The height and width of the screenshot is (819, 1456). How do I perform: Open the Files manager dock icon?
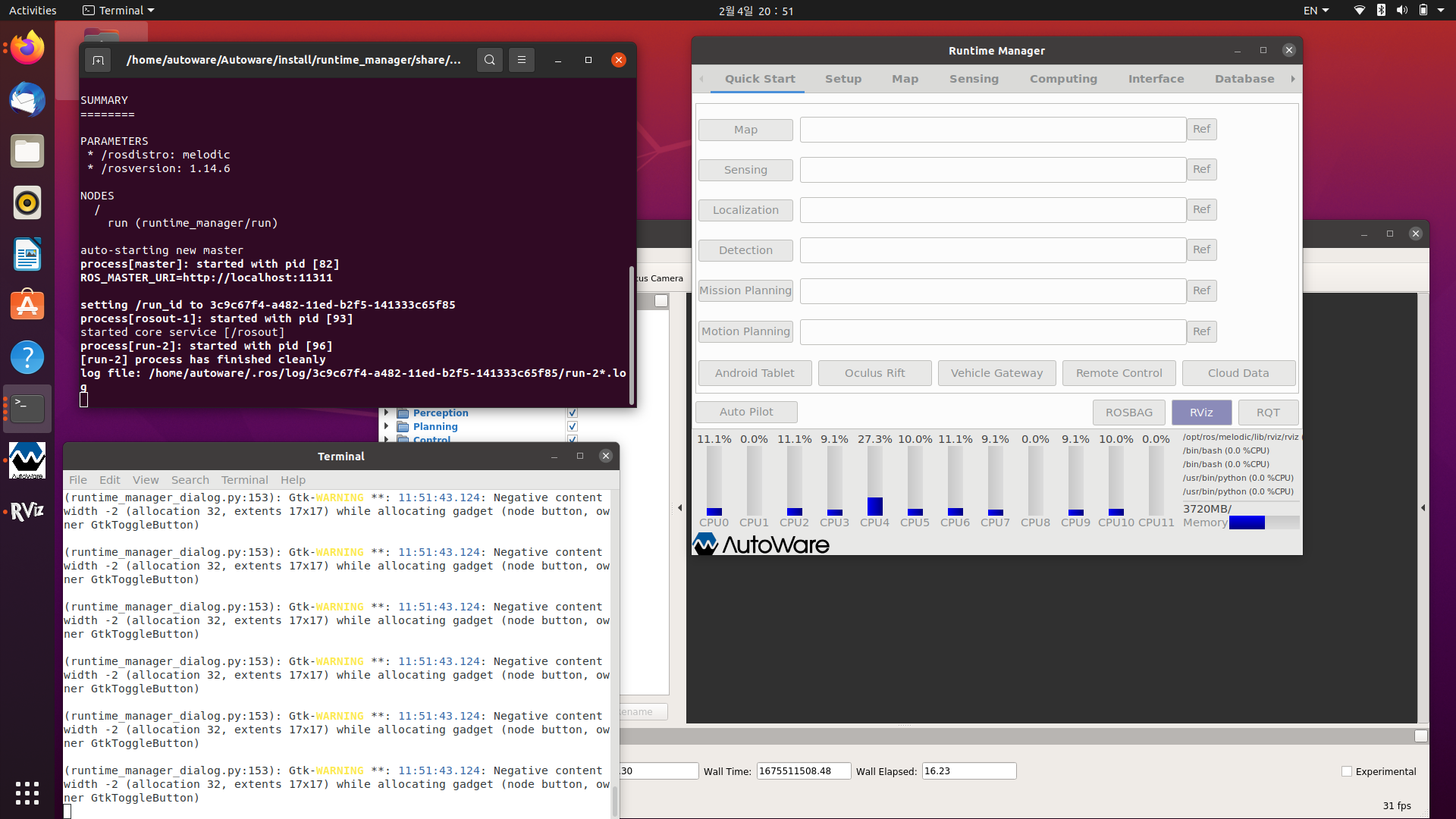click(27, 152)
